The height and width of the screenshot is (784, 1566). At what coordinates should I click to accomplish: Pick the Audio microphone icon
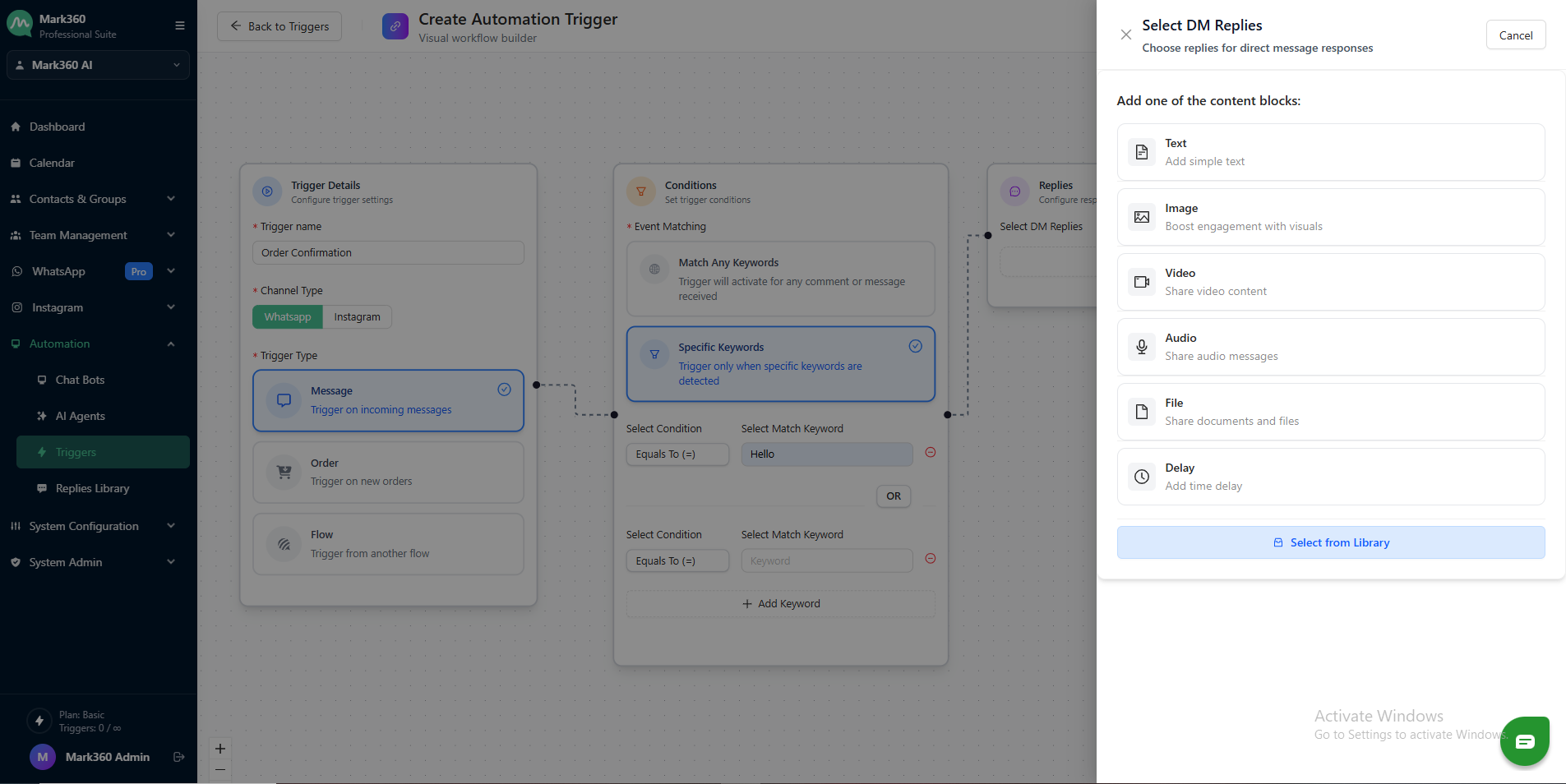pos(1141,347)
